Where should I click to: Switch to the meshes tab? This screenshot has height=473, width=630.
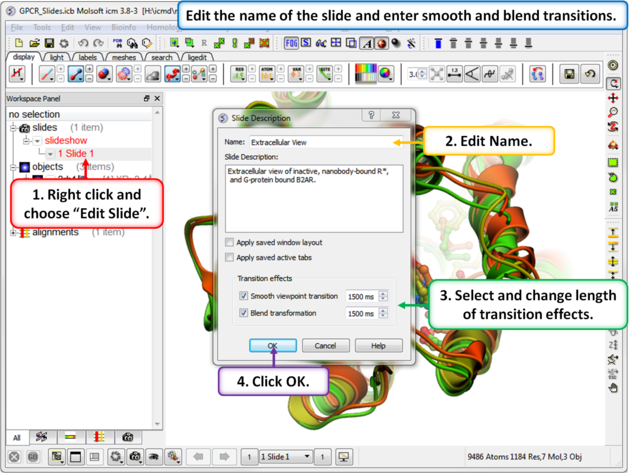[124, 58]
